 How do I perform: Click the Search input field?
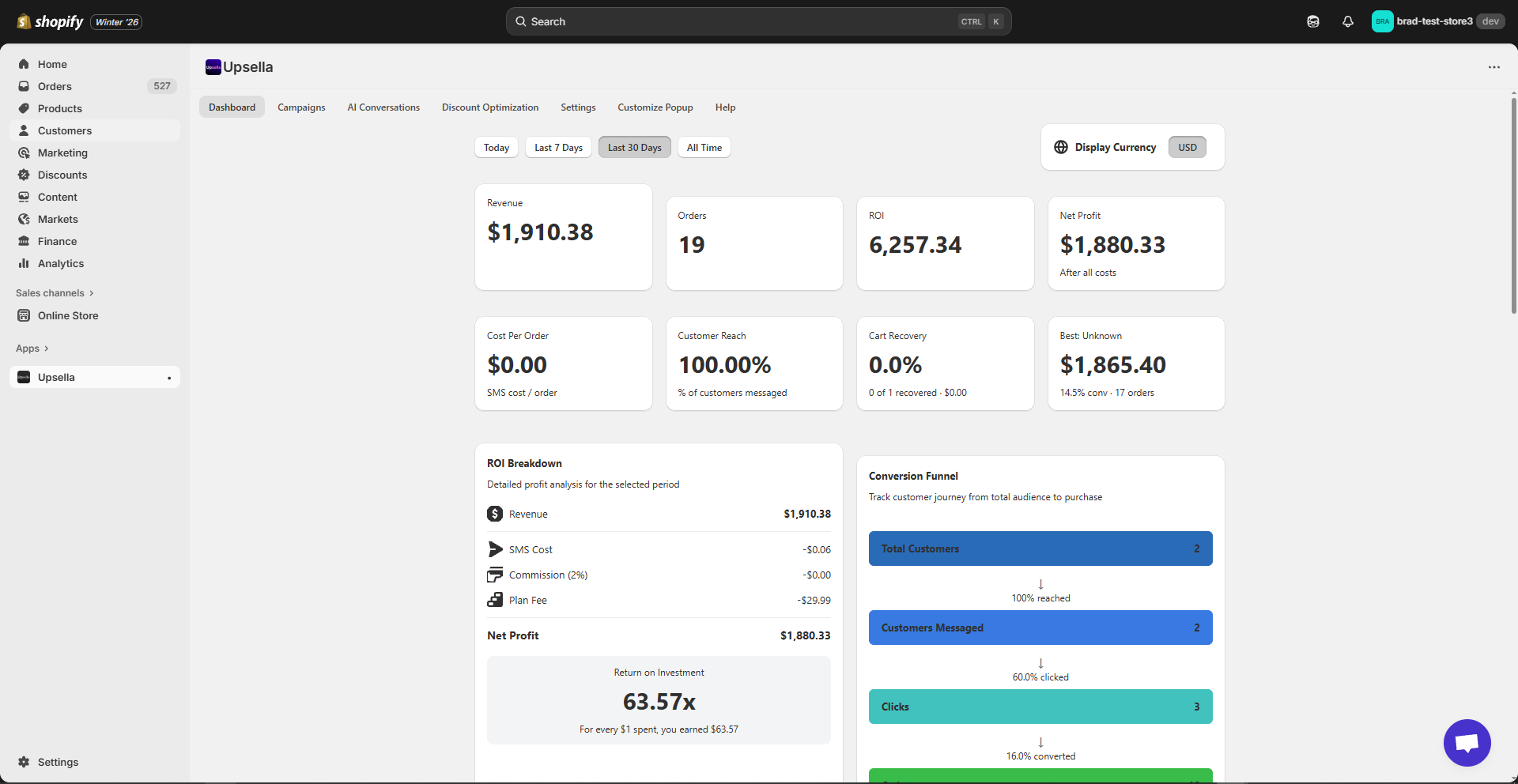[x=758, y=21]
